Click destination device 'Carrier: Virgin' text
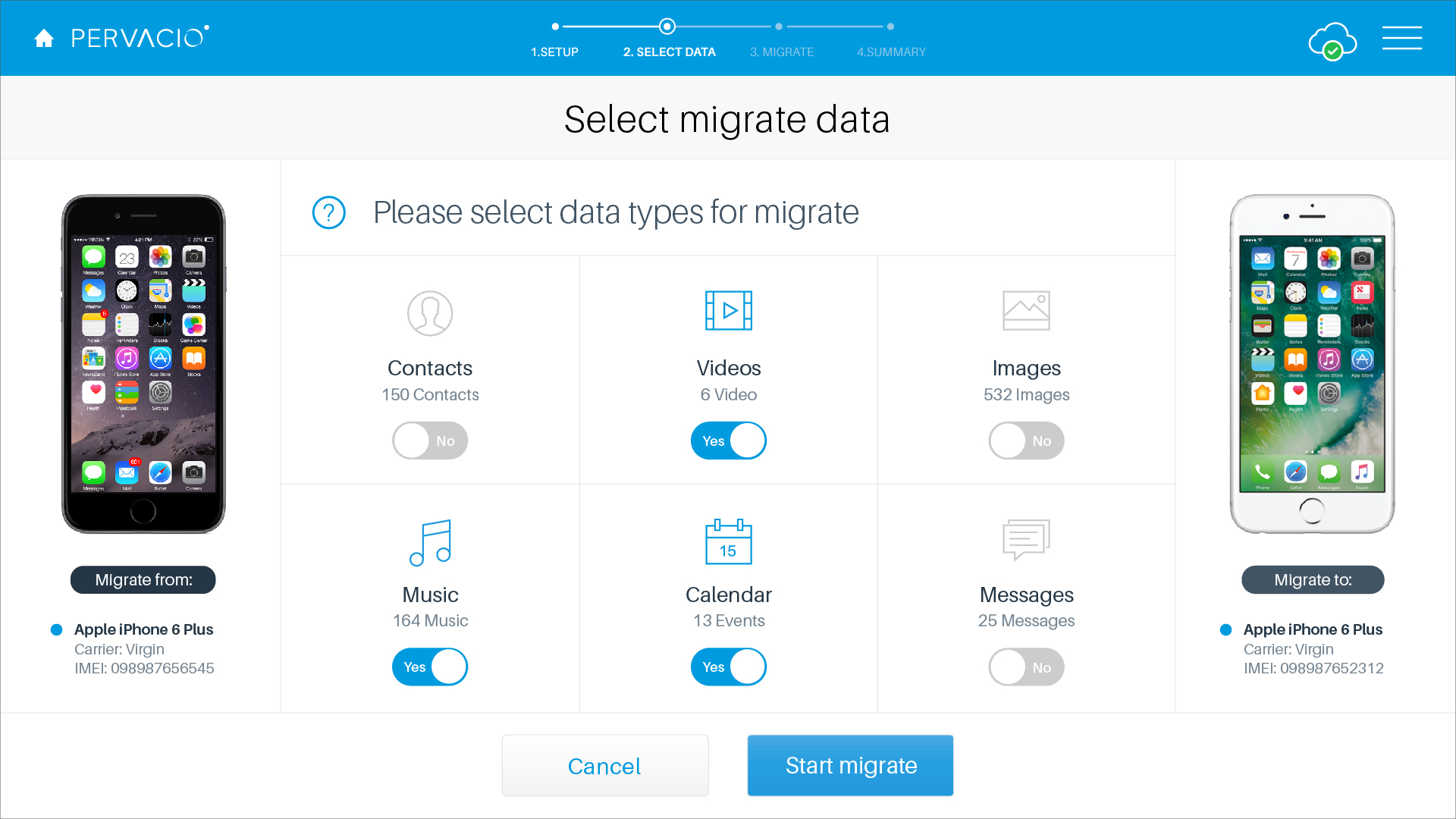 pyautogui.click(x=1288, y=650)
